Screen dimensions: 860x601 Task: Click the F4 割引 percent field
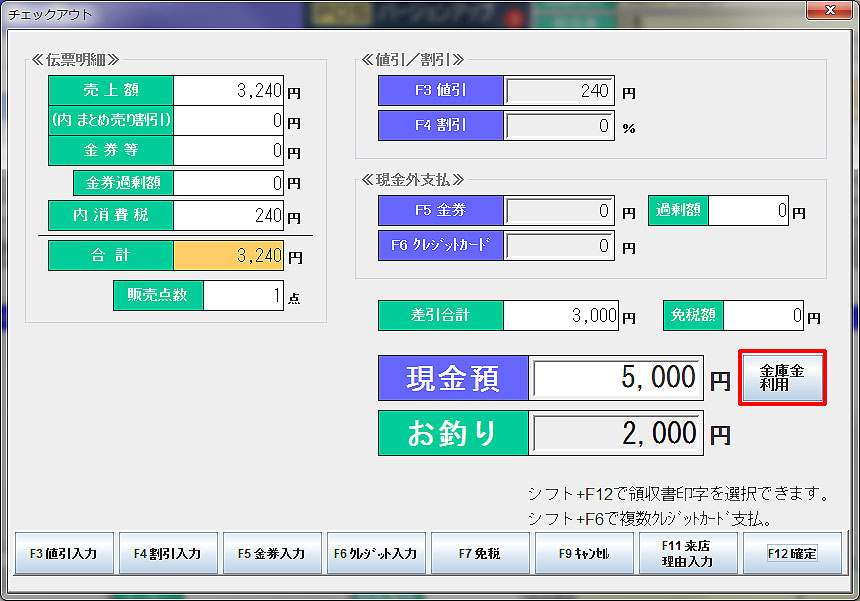coord(559,126)
